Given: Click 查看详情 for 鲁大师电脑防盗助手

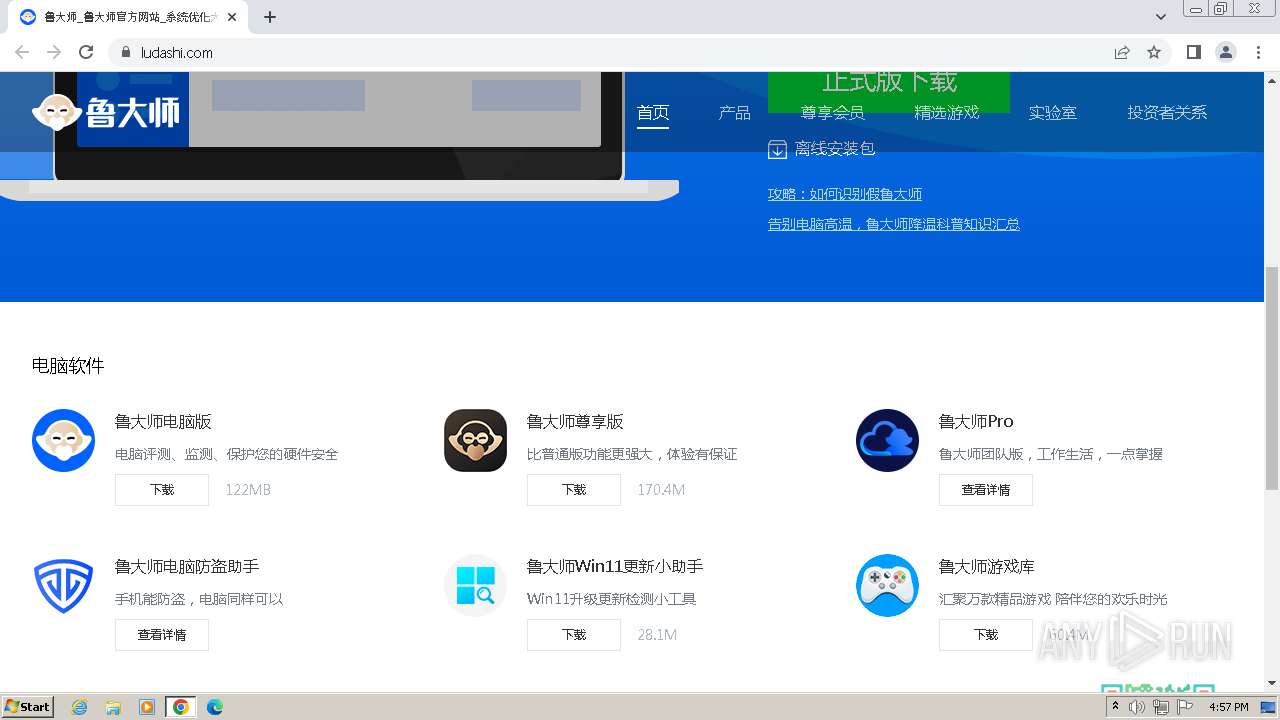Looking at the screenshot, I should click(x=162, y=635).
